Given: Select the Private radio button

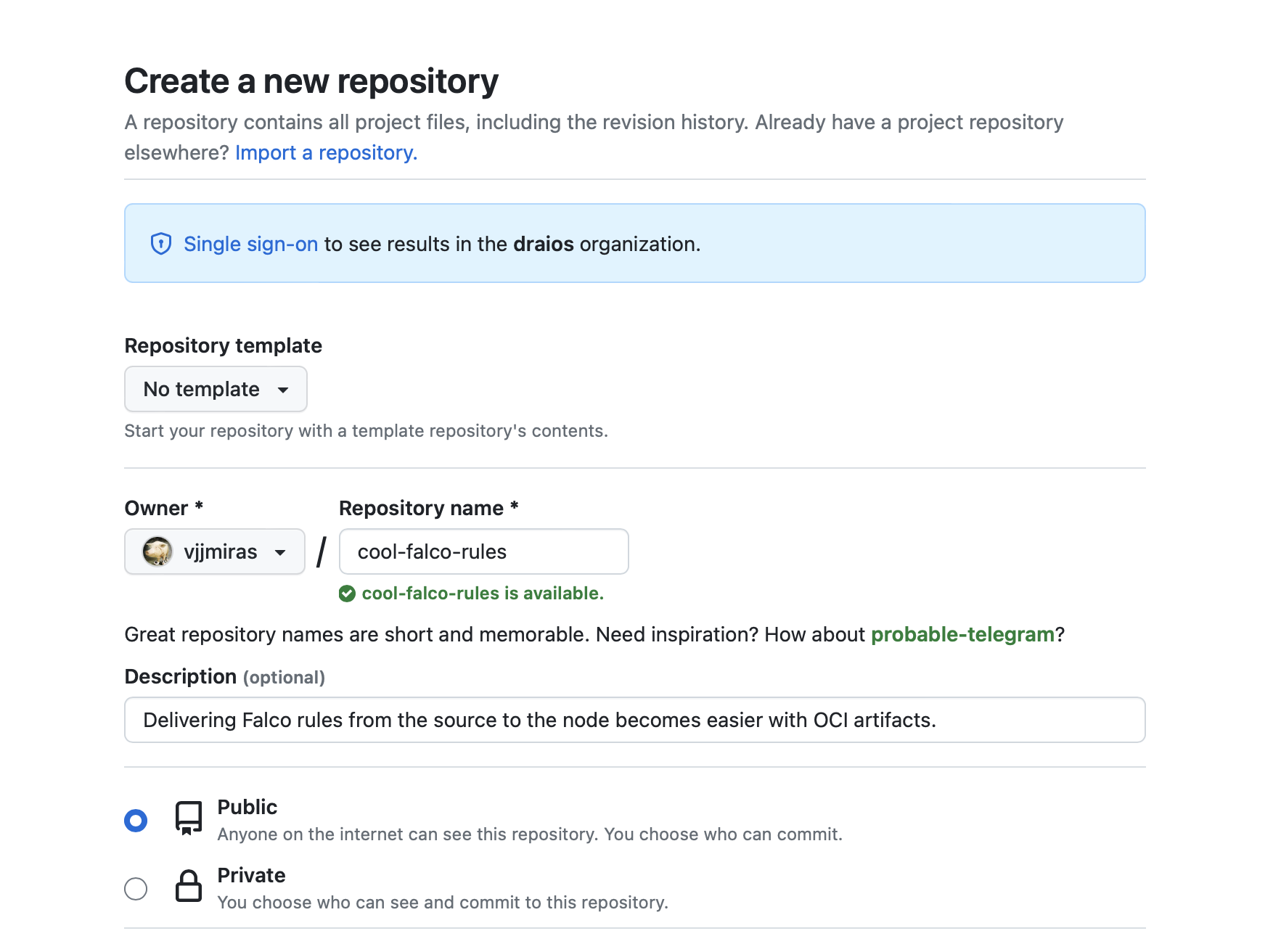Looking at the screenshot, I should click(135, 889).
